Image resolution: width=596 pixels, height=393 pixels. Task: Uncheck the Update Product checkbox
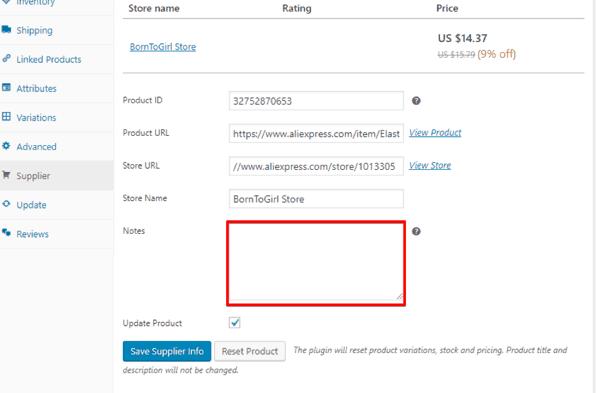[235, 323]
